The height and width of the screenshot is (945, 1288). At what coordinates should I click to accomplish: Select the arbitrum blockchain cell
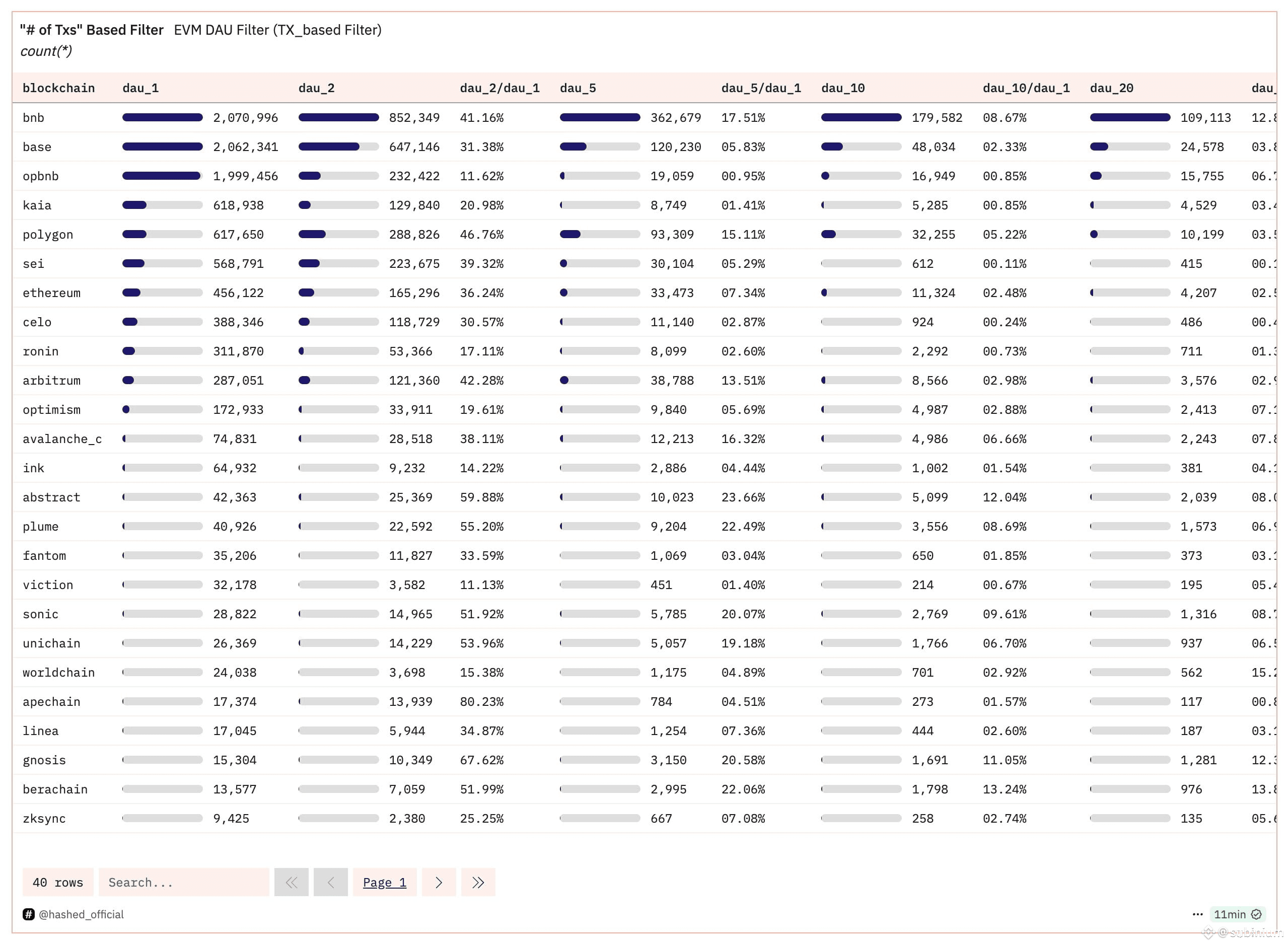coord(51,380)
